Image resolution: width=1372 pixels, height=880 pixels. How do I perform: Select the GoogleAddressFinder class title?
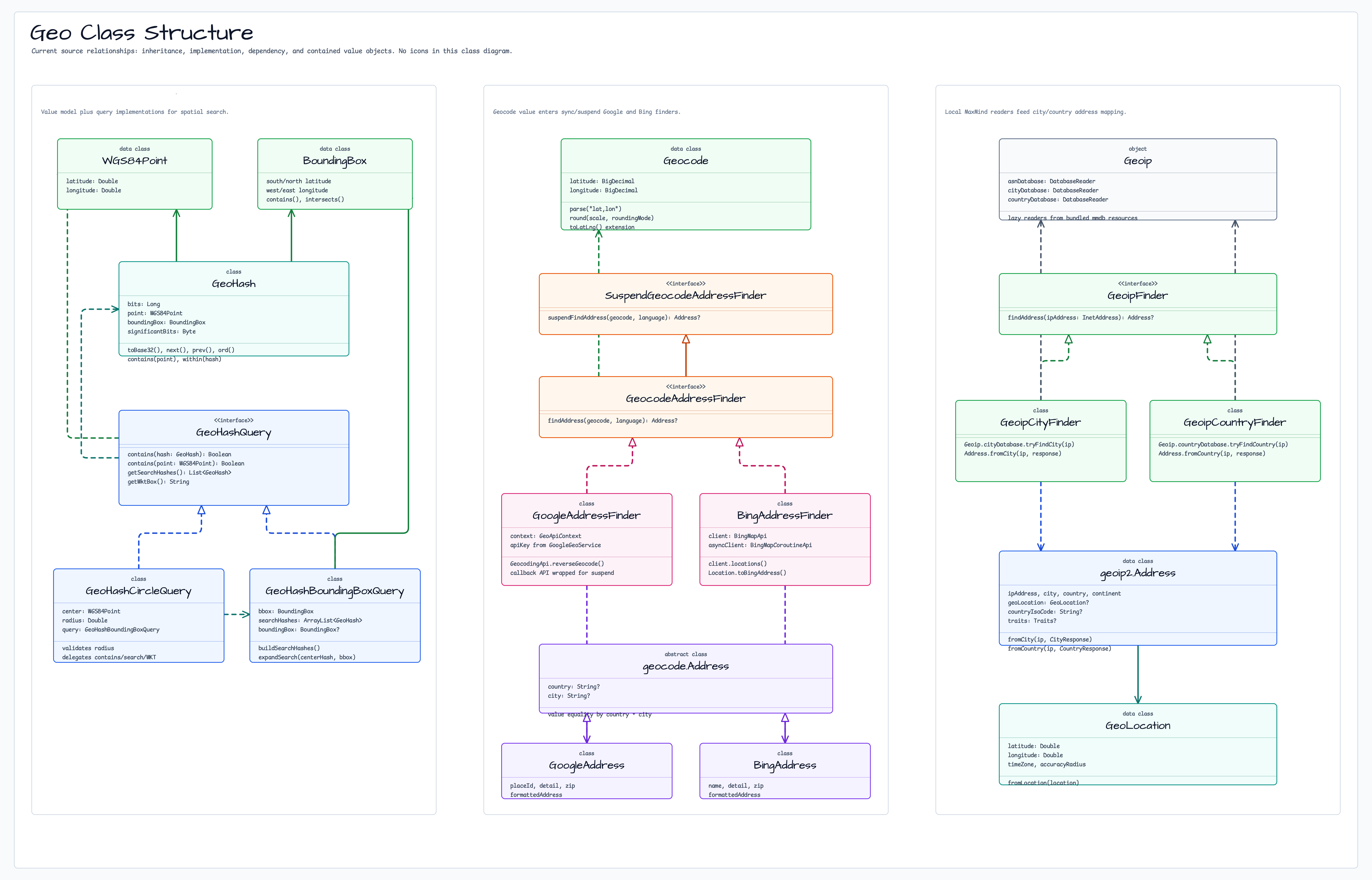click(x=586, y=516)
